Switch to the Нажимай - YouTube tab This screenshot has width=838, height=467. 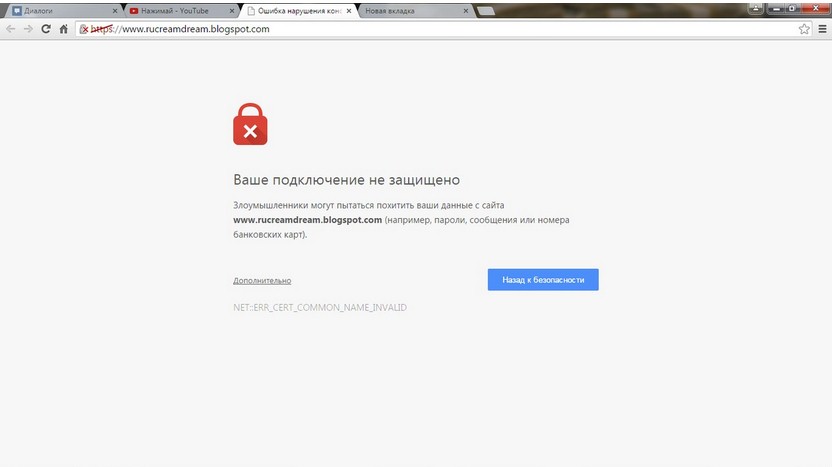point(180,11)
